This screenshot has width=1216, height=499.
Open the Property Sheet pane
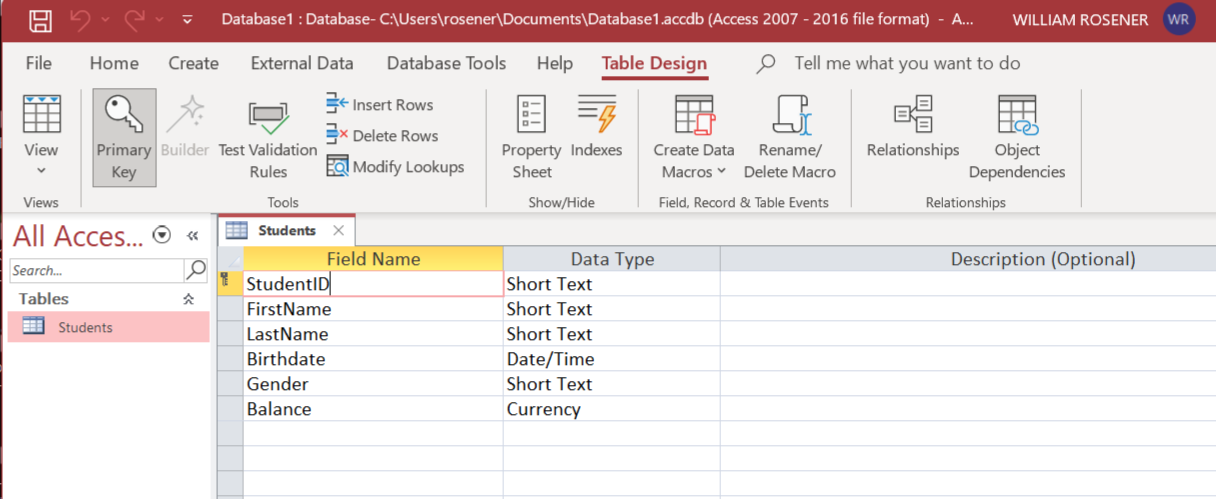point(531,115)
